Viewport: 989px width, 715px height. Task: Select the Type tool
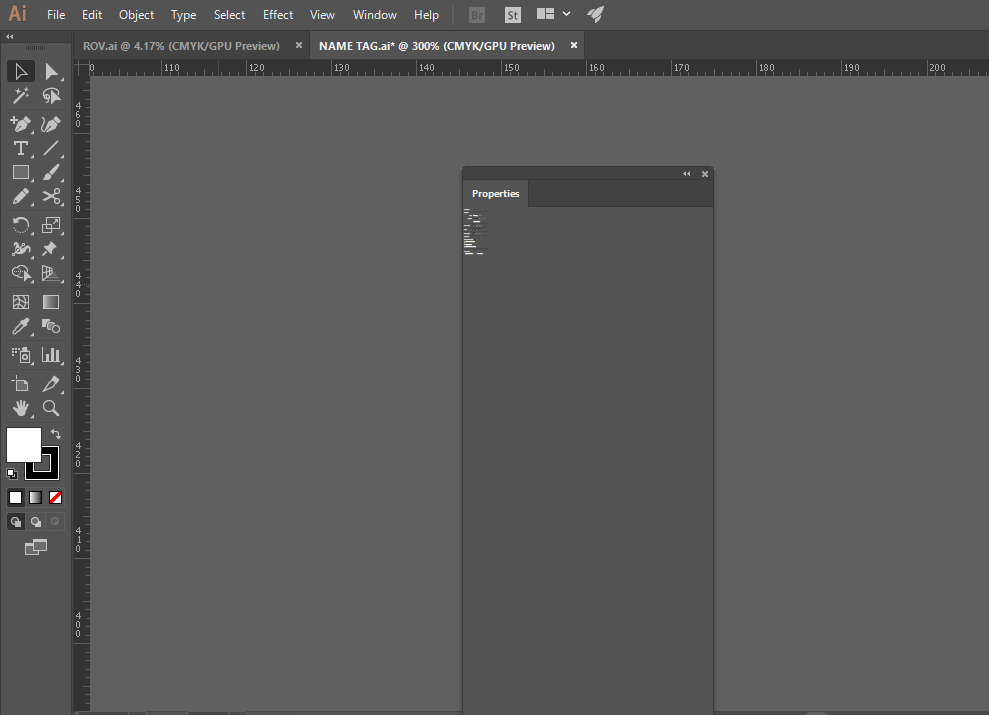click(x=21, y=148)
